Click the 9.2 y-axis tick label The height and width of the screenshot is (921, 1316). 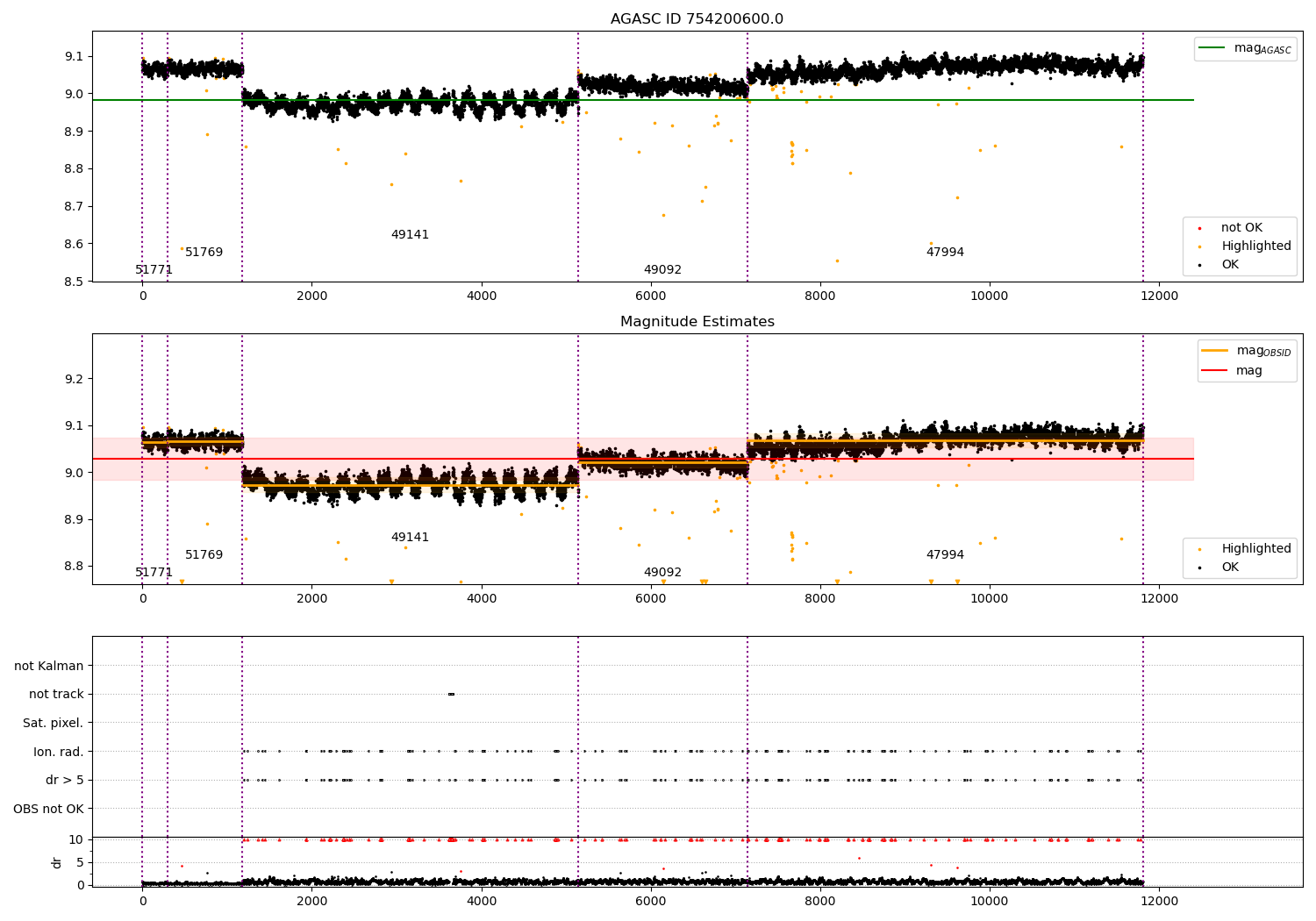(x=74, y=379)
